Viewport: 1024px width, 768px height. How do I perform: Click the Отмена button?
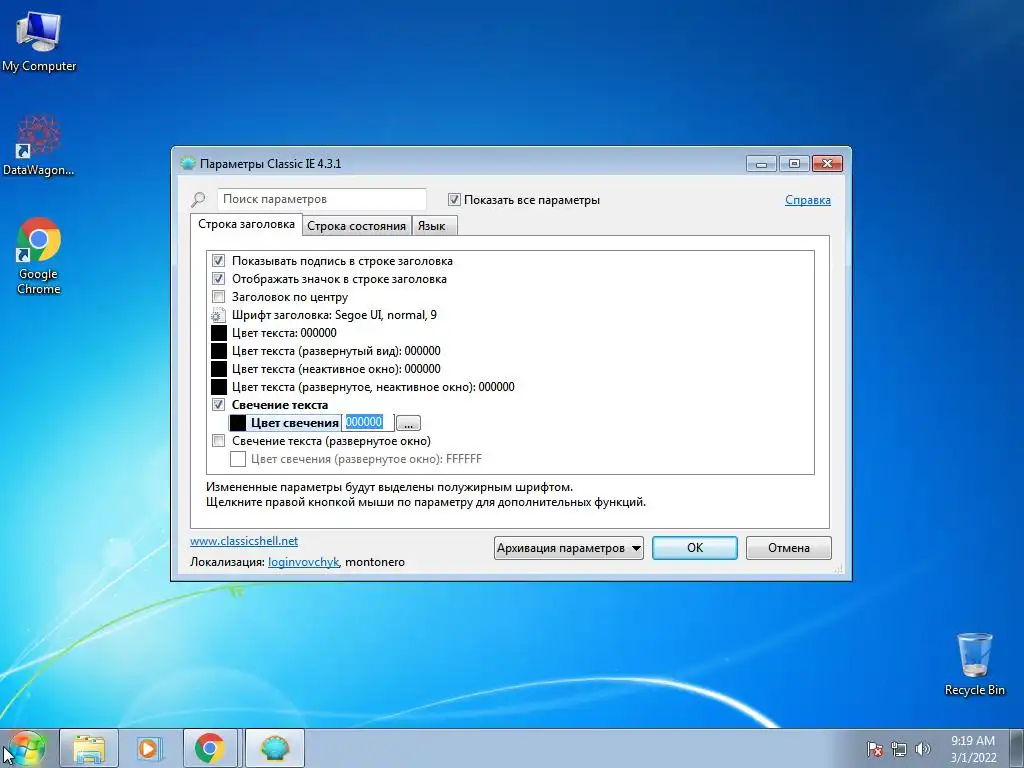(x=788, y=548)
